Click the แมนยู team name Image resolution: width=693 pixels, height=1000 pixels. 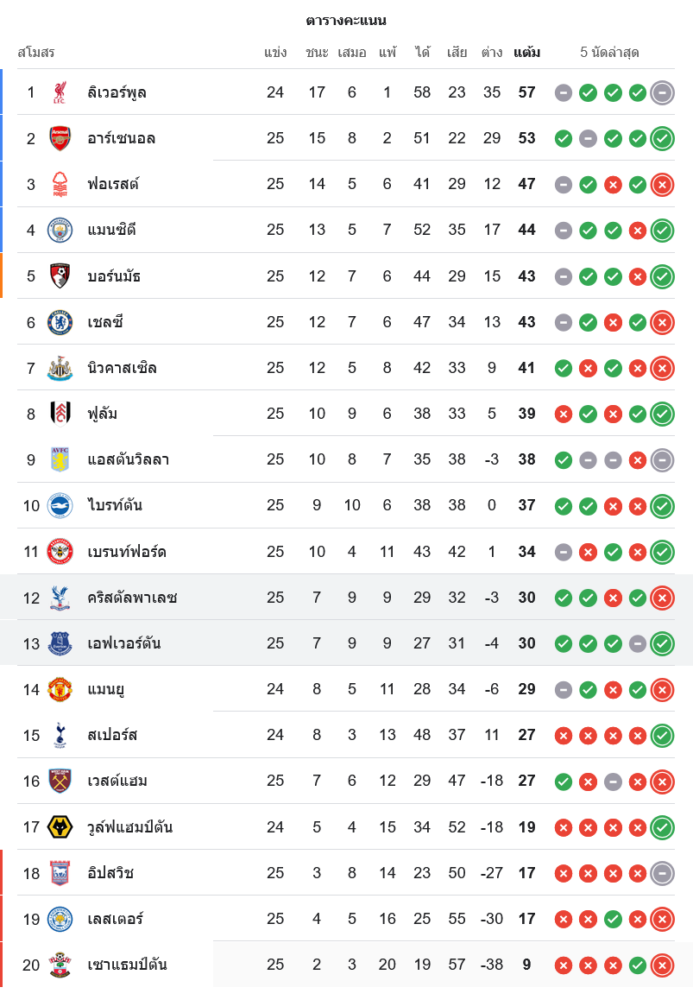(x=106, y=689)
